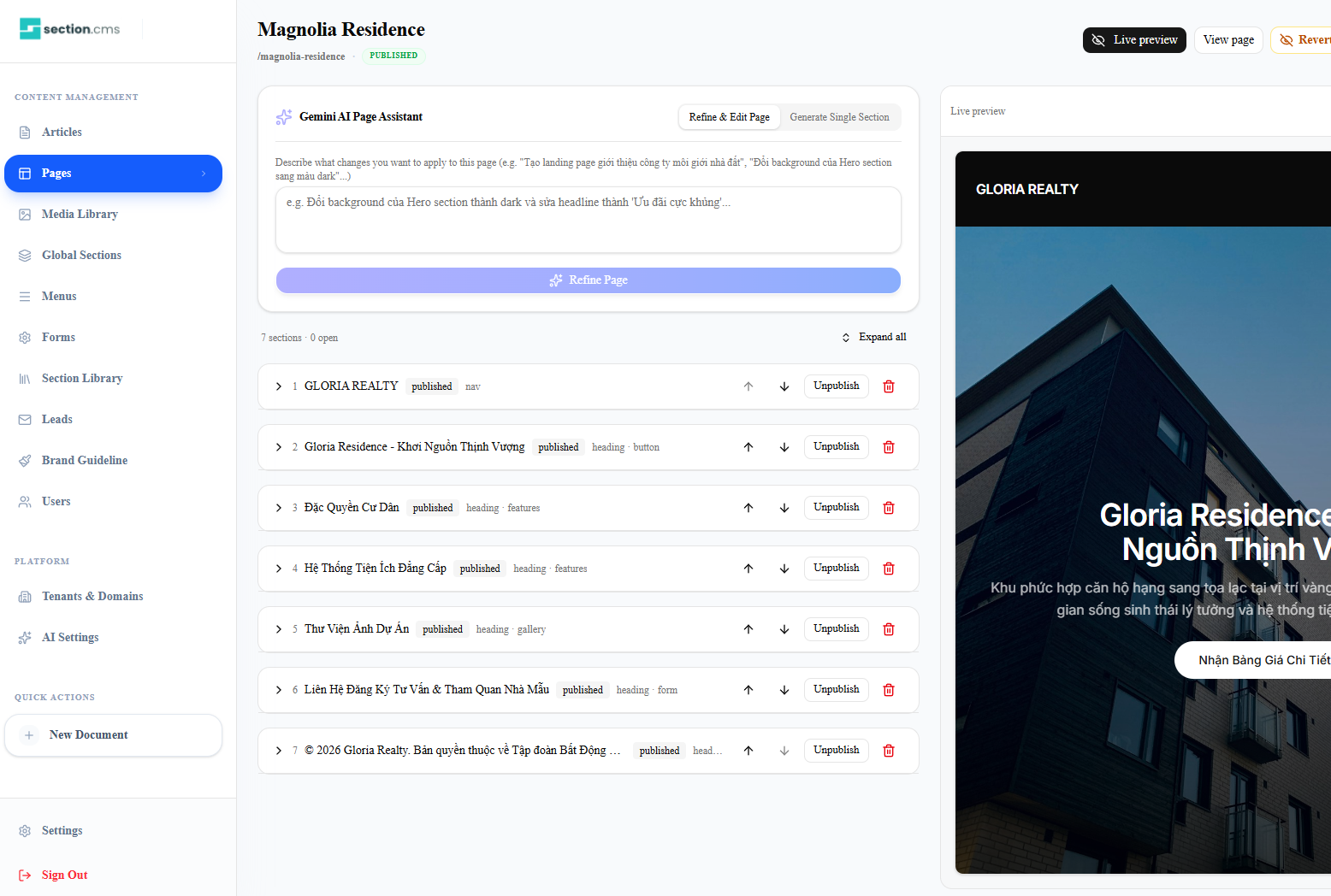
Task: Select Refine & Edit Page tab
Action: (729, 117)
